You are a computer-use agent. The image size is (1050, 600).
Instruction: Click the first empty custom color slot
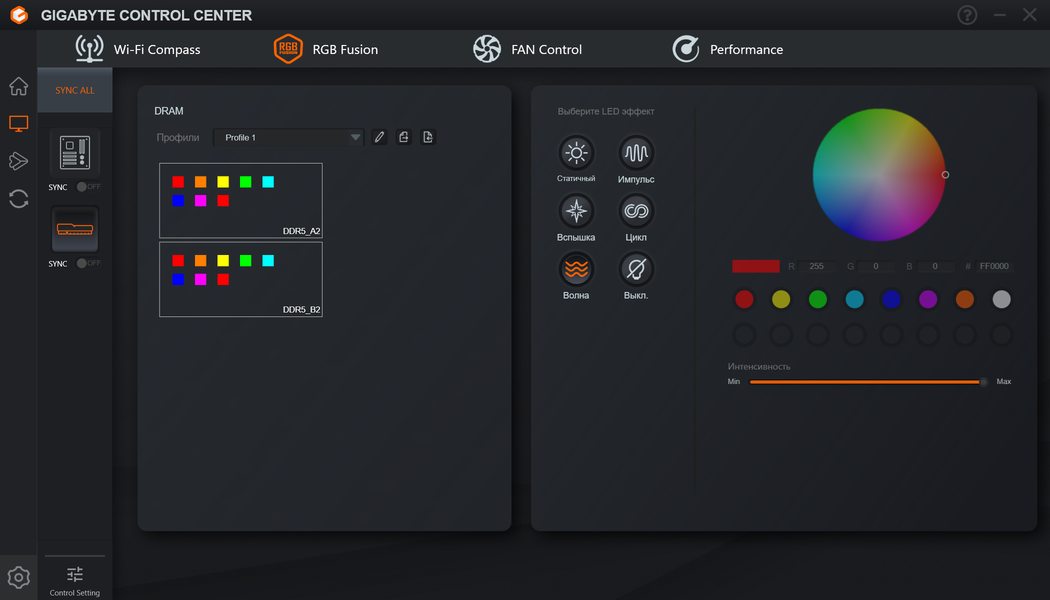[x=744, y=335]
